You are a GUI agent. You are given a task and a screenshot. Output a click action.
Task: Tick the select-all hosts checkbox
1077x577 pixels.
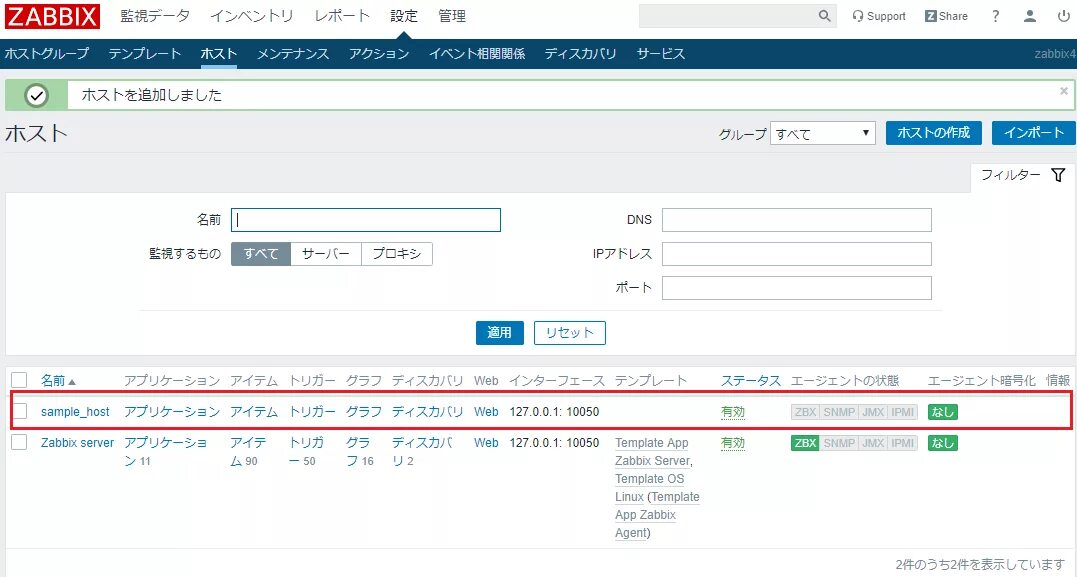tap(19, 380)
